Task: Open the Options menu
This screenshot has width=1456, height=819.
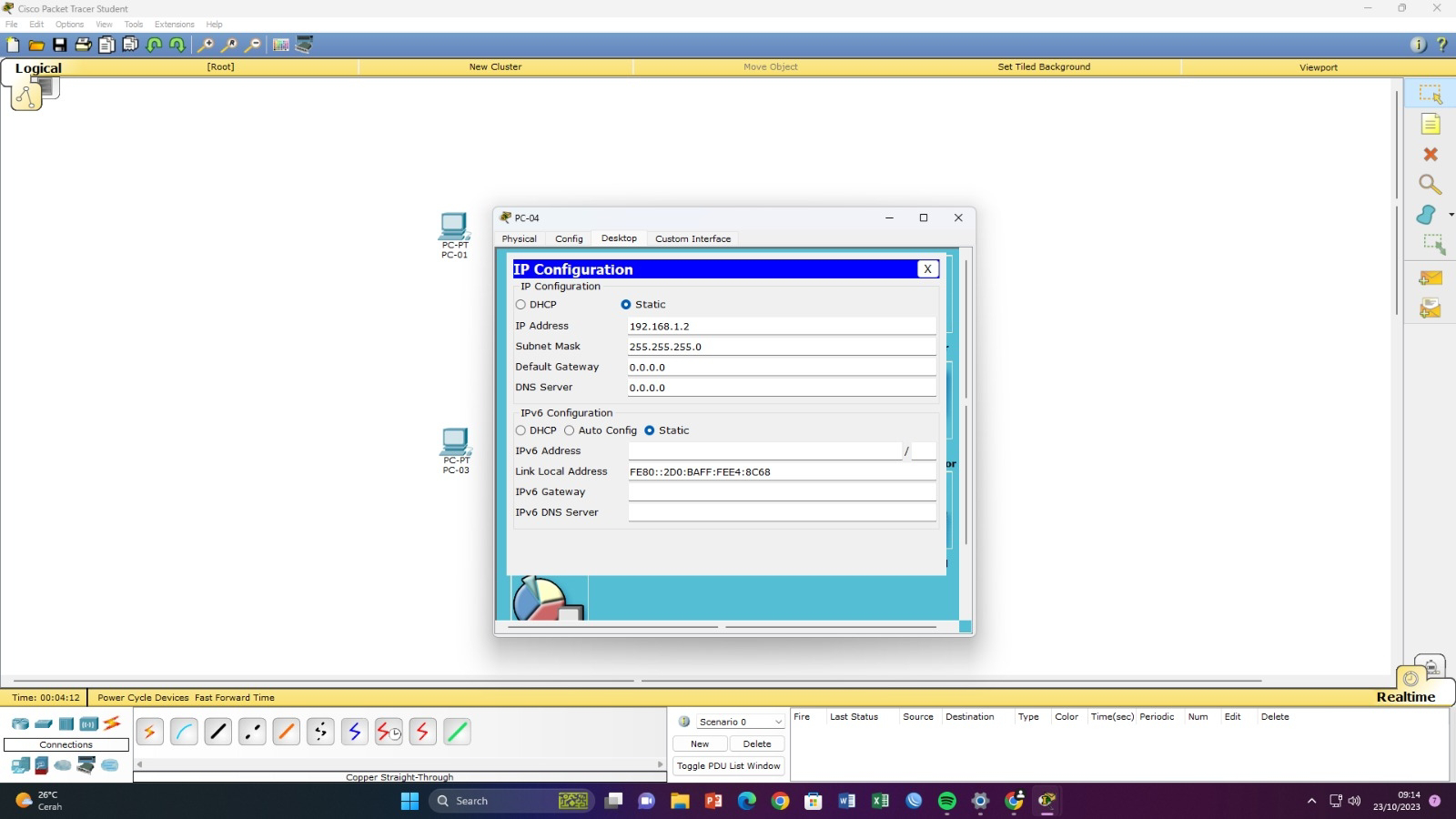Action: click(69, 25)
